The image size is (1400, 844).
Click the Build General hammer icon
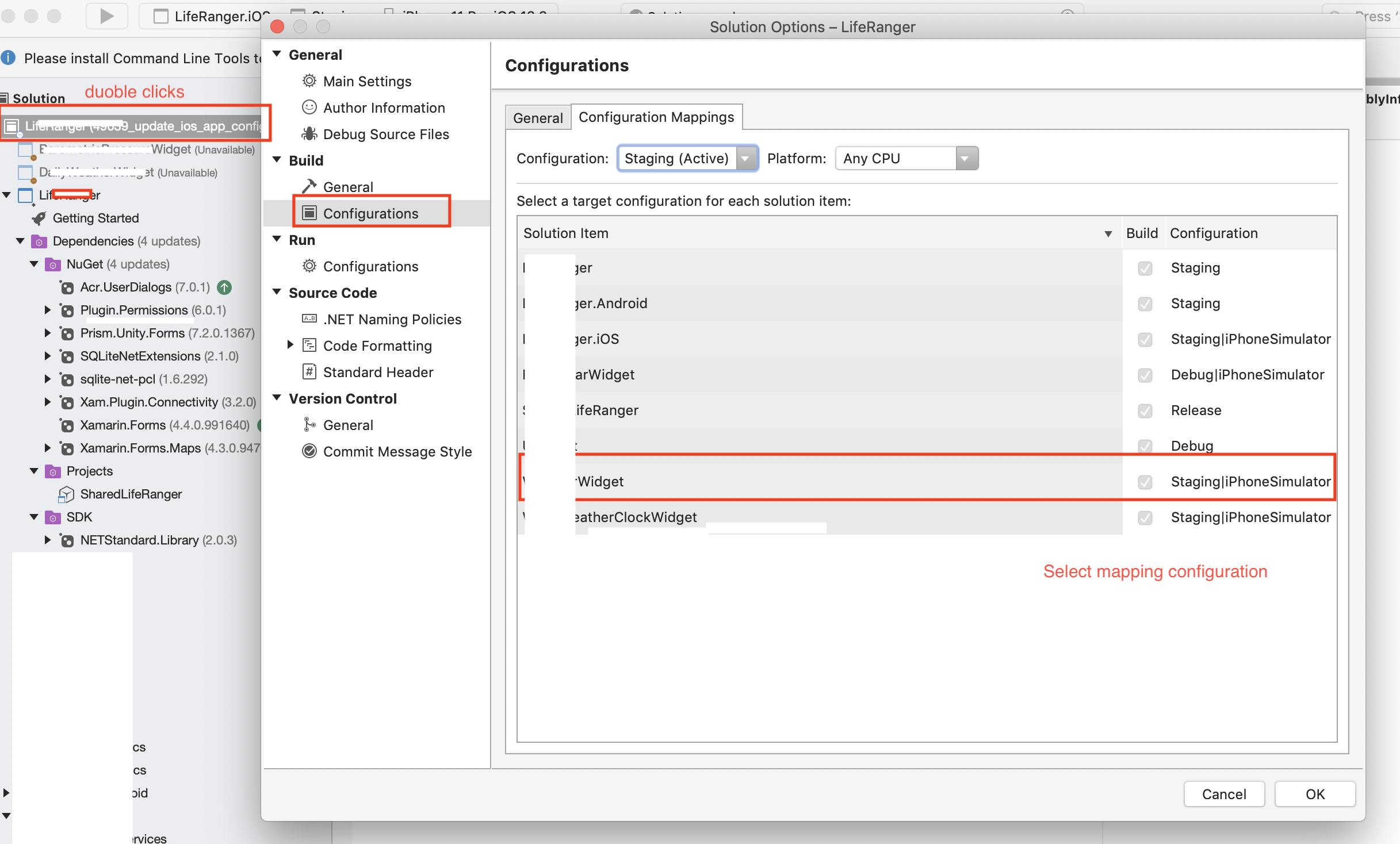point(309,186)
